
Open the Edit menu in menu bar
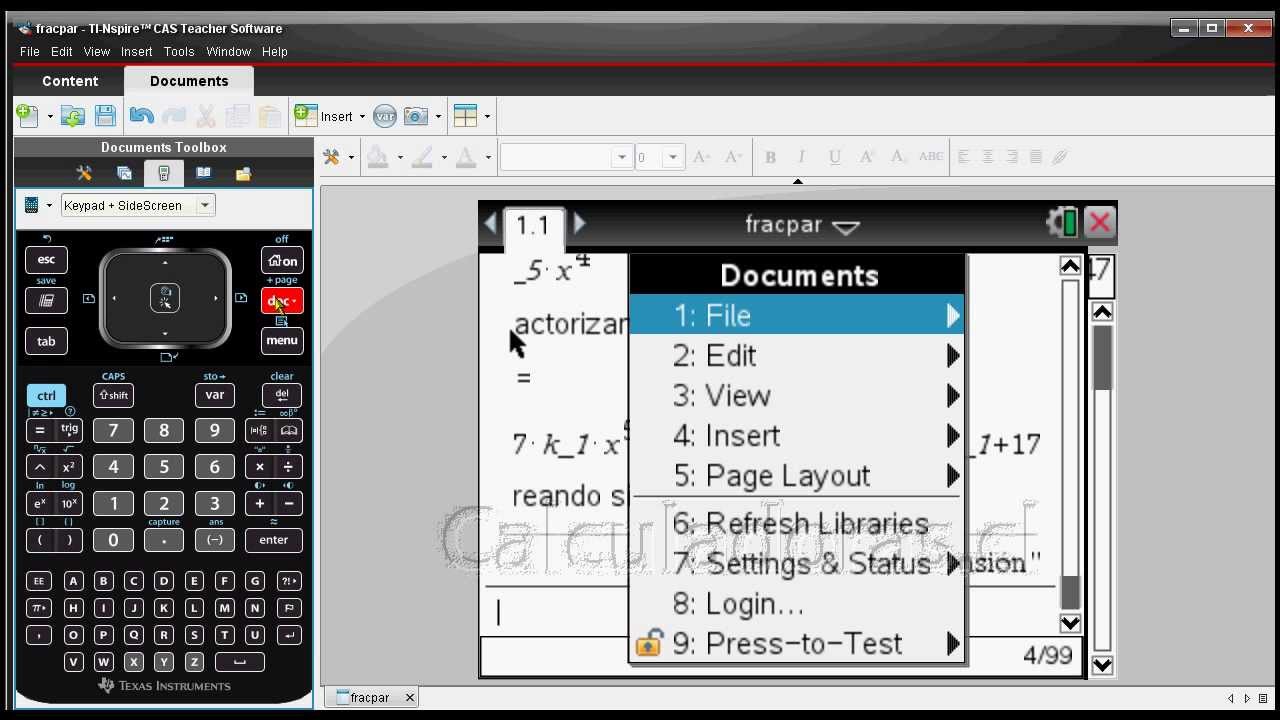62,51
